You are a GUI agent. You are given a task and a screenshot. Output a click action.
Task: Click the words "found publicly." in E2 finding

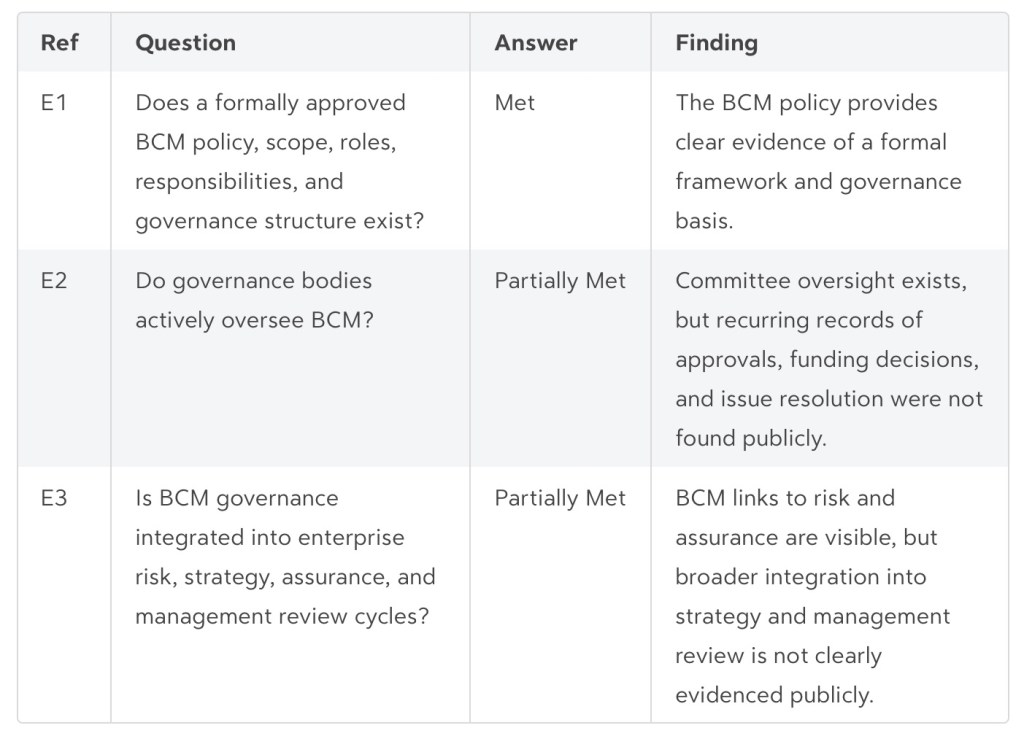pyautogui.click(x=750, y=438)
